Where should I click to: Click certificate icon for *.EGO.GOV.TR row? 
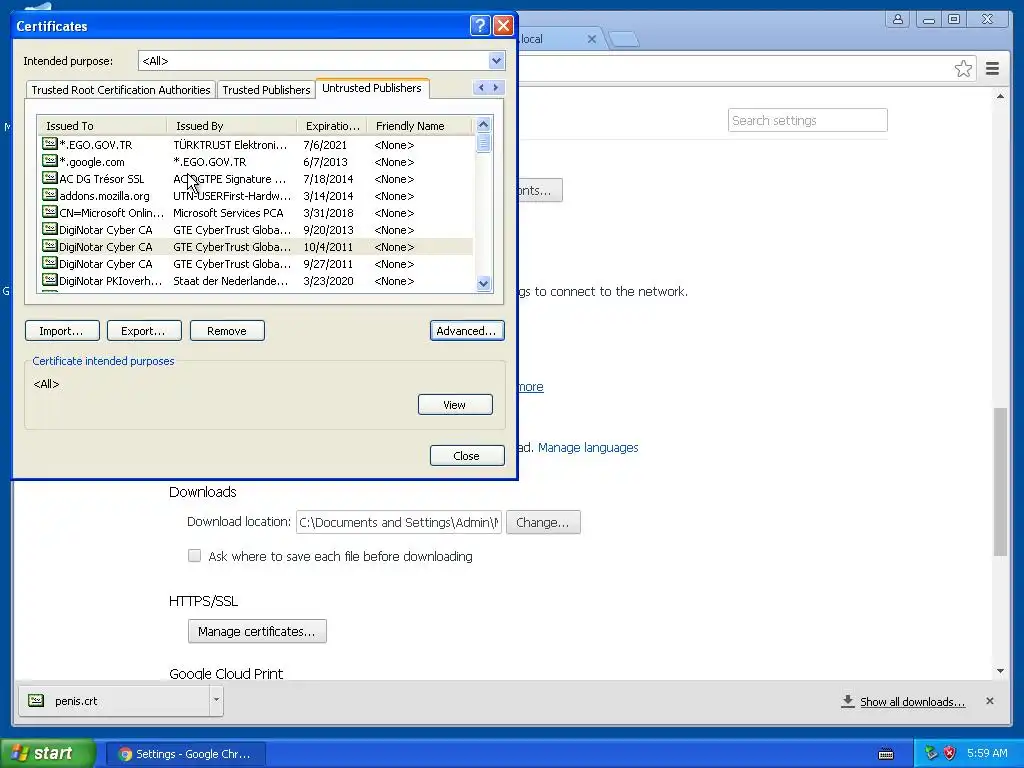[50, 144]
